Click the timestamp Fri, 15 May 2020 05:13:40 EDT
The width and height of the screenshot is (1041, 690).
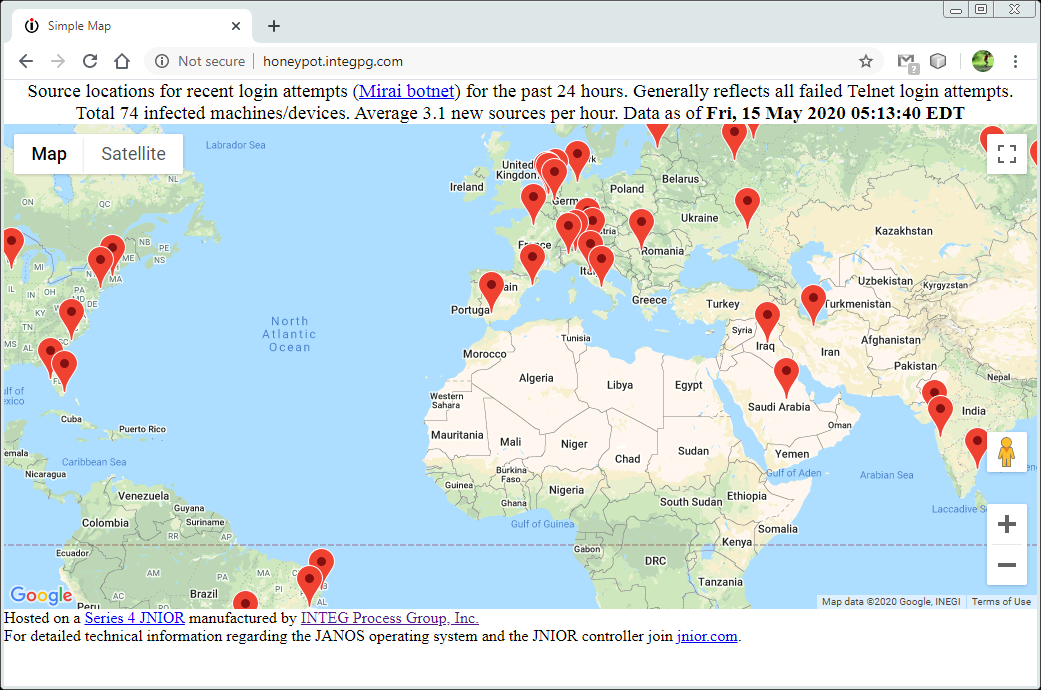835,113
